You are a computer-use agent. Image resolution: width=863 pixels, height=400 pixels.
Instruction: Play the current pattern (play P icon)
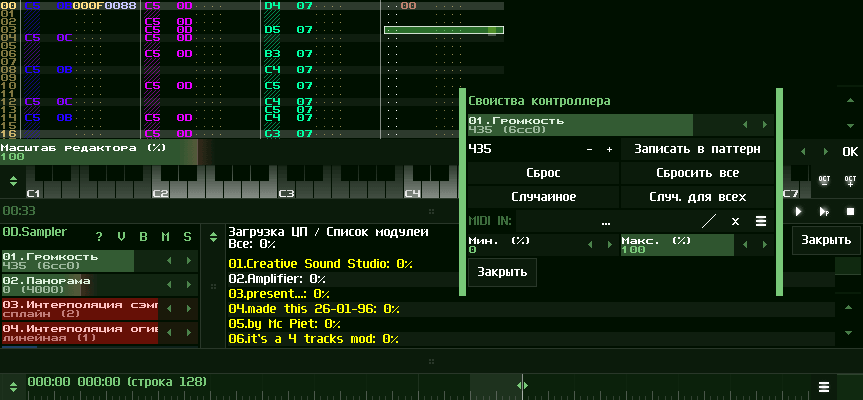coord(824,211)
